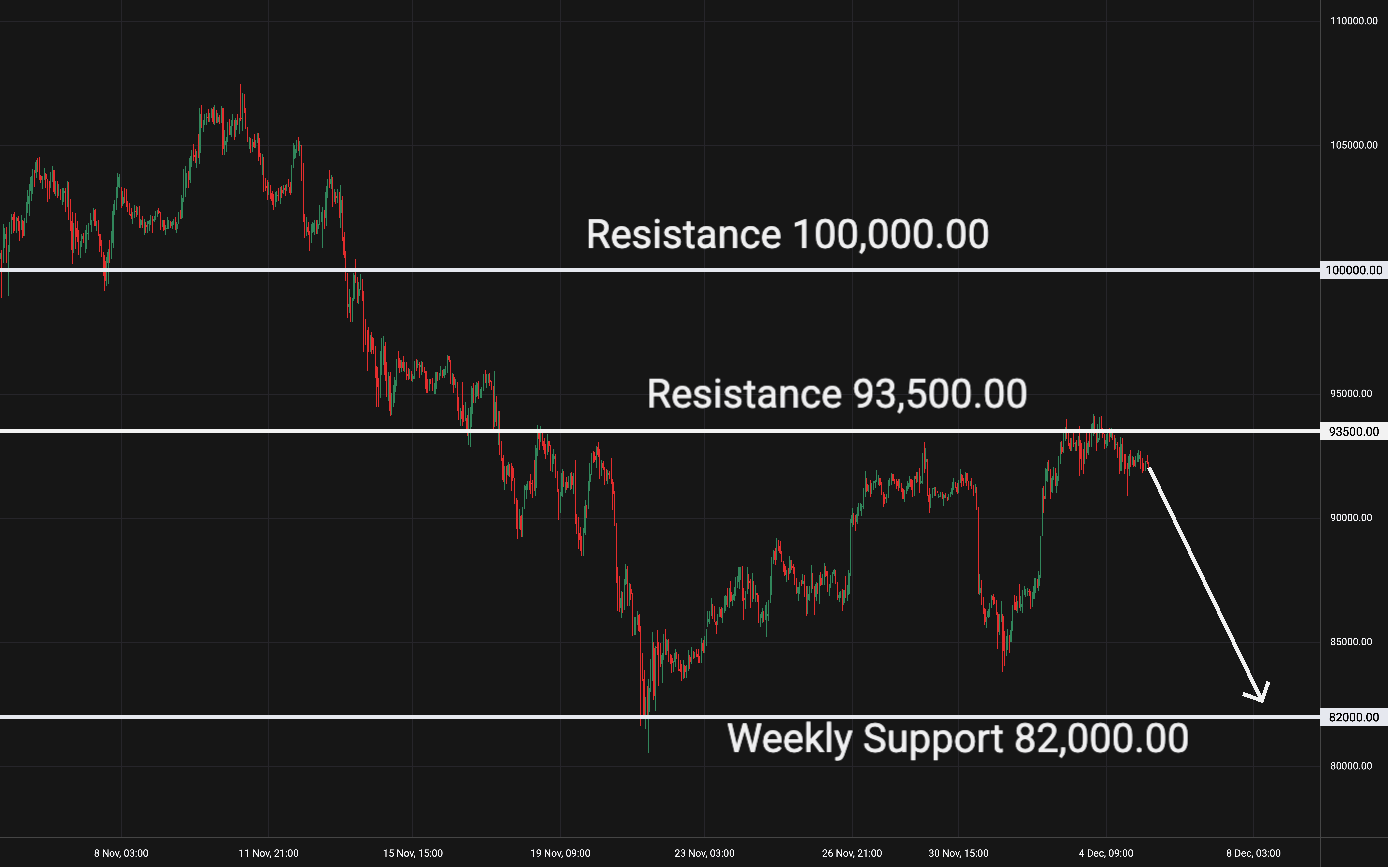This screenshot has width=1388, height=867.
Task: Click the 105000.00 price axis label
Action: click(1354, 145)
